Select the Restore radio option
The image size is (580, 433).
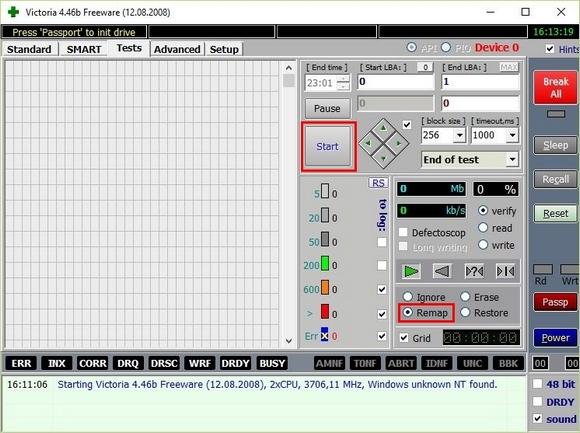point(465,312)
